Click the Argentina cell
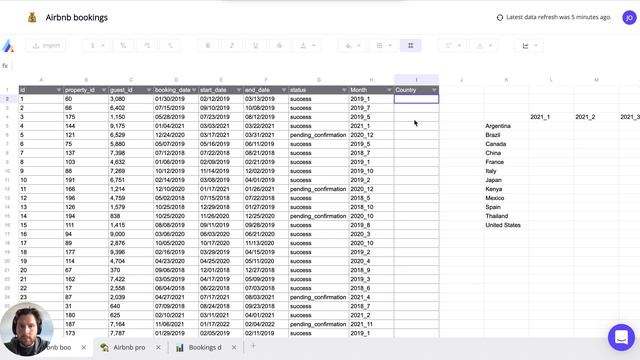 [x=506, y=126]
